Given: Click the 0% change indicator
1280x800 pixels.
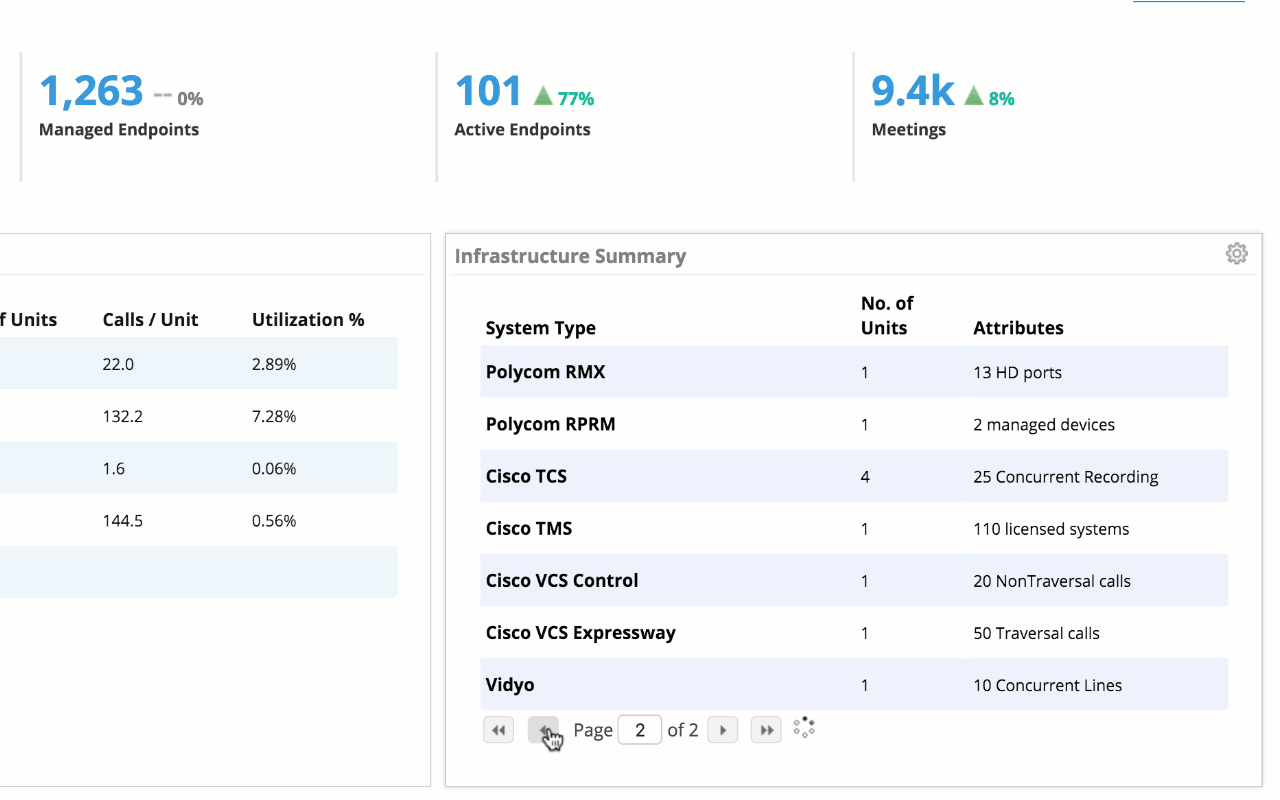Looking at the screenshot, I should pos(190,98).
